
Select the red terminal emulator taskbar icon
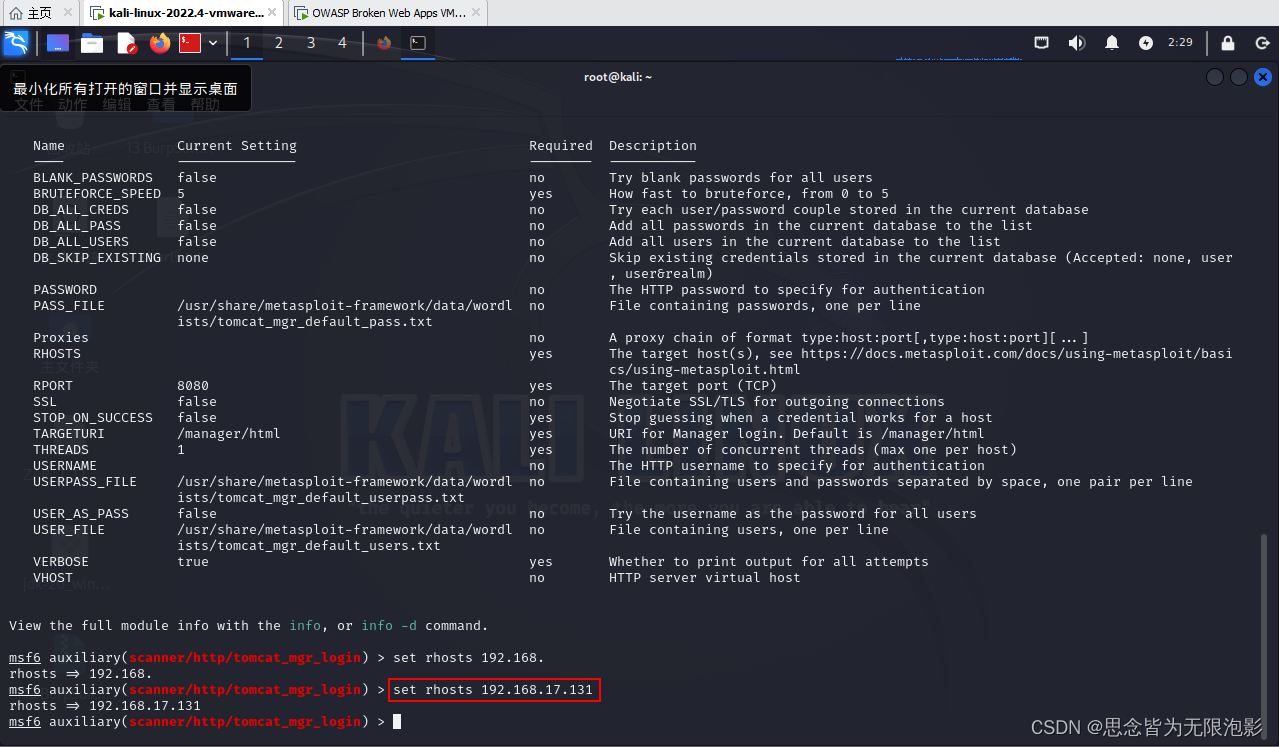tap(189, 43)
